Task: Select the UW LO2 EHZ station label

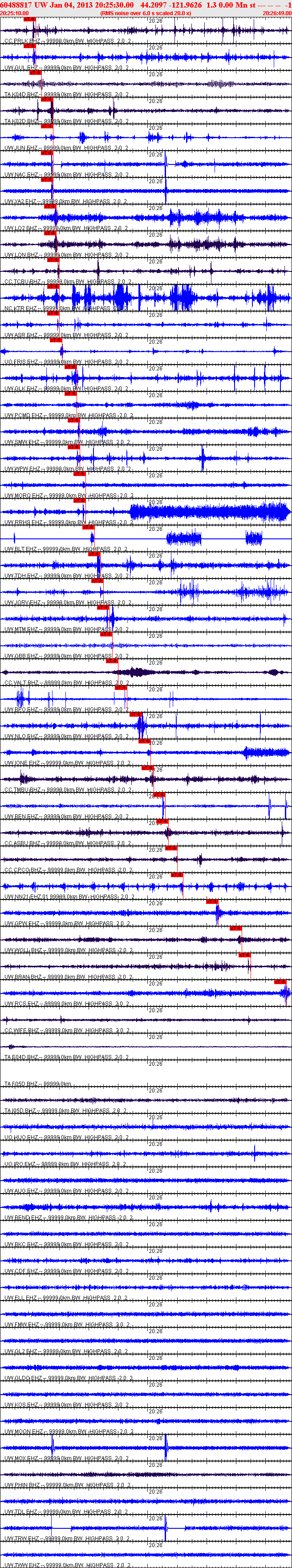Action: point(21,228)
